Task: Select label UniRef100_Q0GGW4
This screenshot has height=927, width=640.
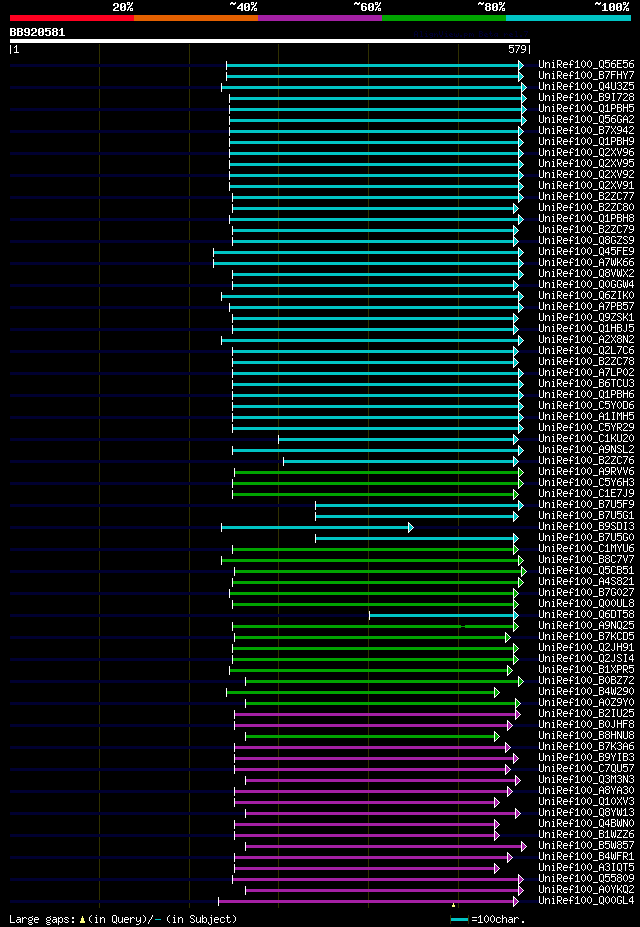Action: coord(586,284)
